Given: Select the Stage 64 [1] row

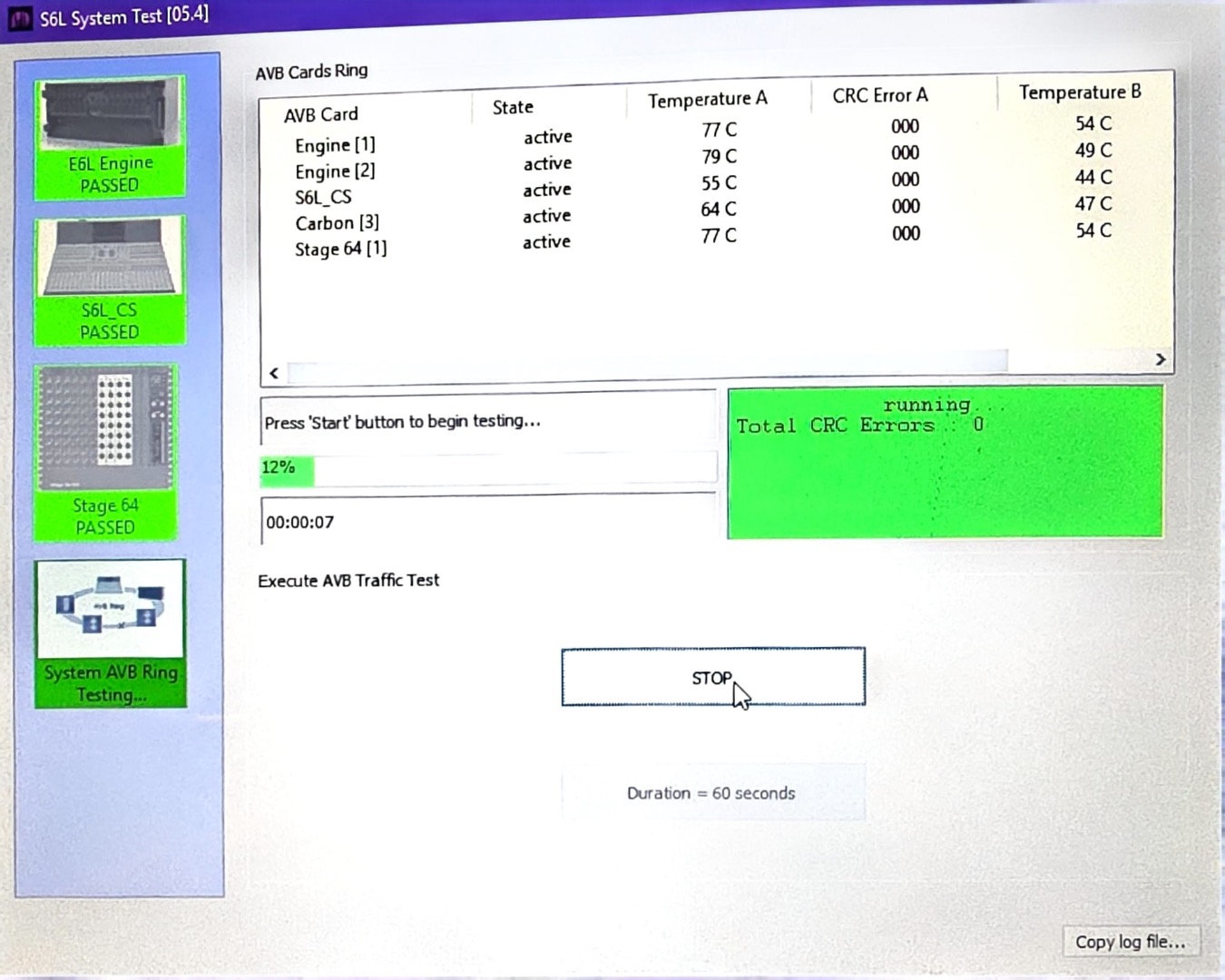Looking at the screenshot, I should click(703, 240).
